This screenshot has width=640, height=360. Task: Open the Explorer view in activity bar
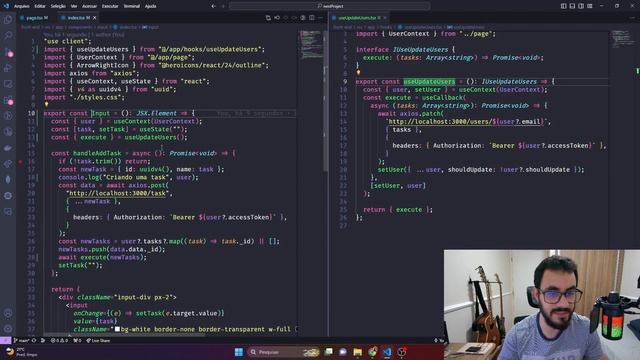click(8, 20)
